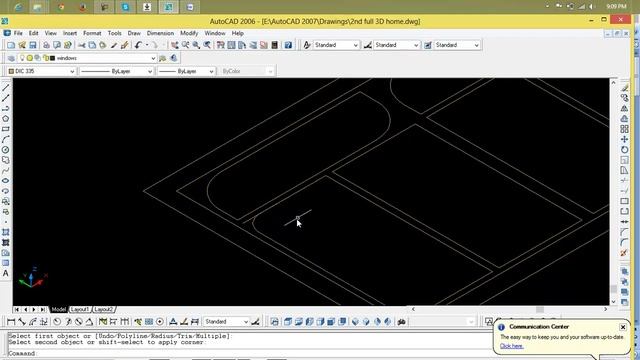Screen dimensions: 640x360
Task: Open the File menu
Action: click(18, 33)
